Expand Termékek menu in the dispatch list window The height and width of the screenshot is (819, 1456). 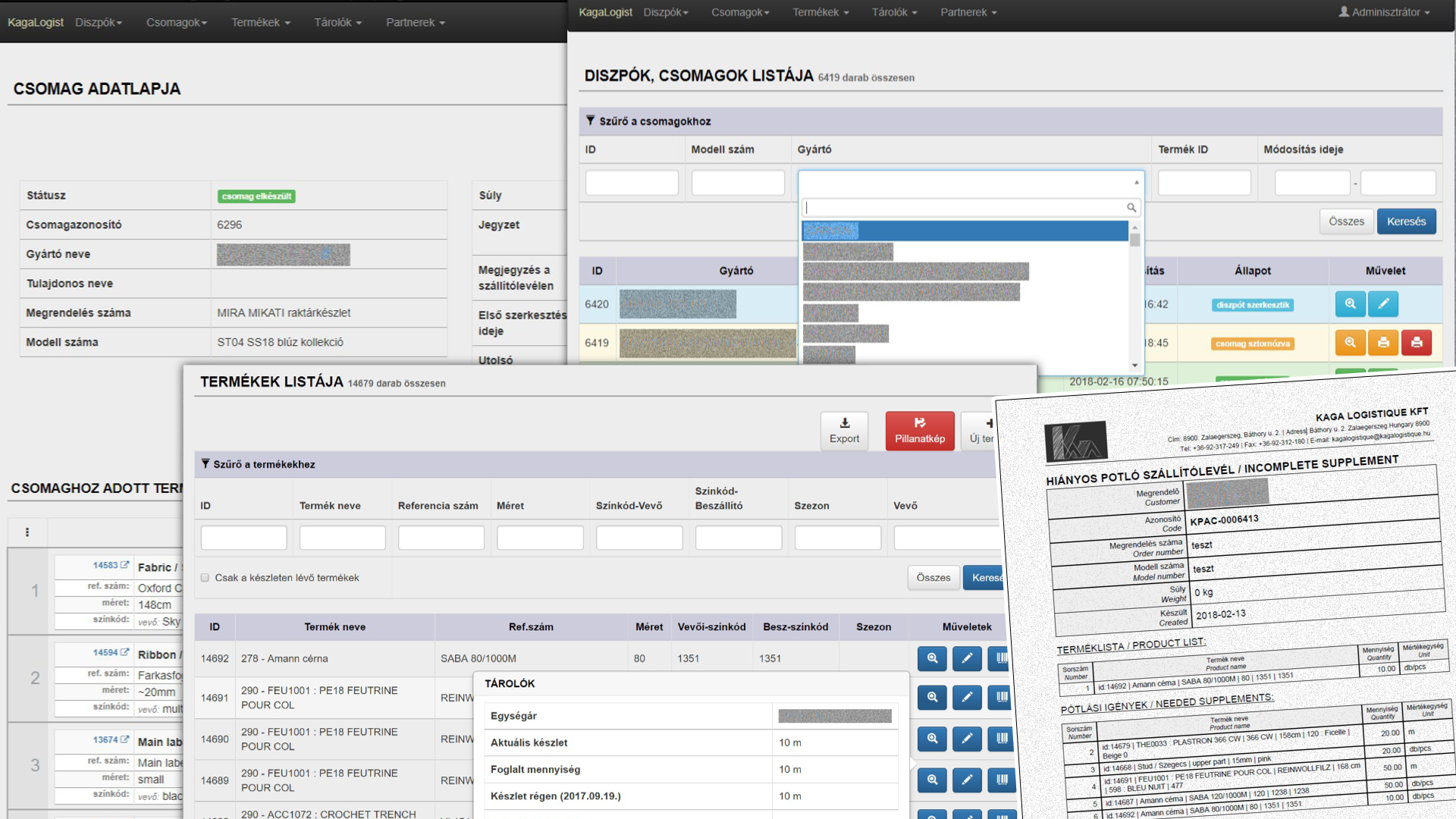821,12
